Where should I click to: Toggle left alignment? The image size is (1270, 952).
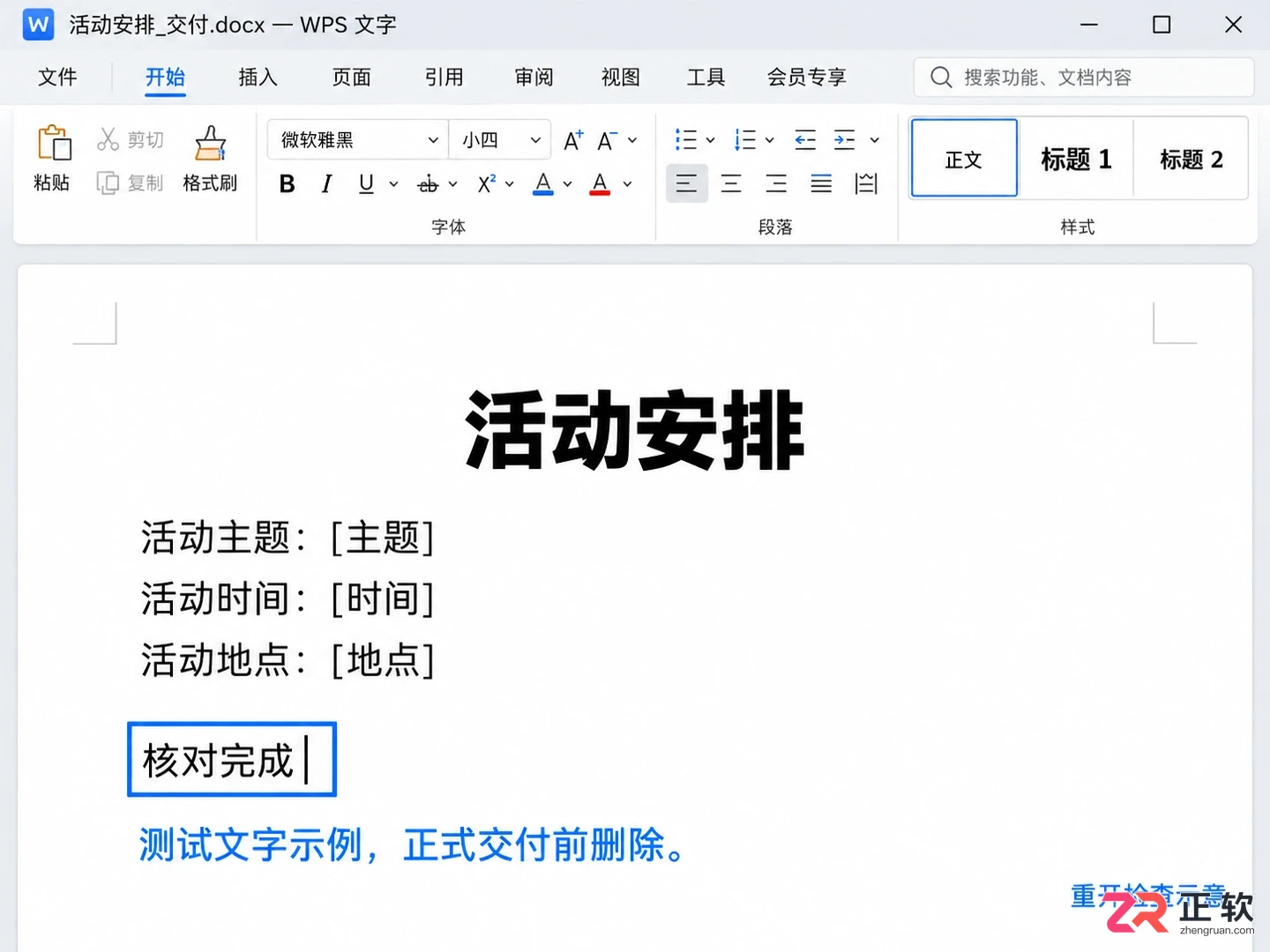(x=686, y=183)
